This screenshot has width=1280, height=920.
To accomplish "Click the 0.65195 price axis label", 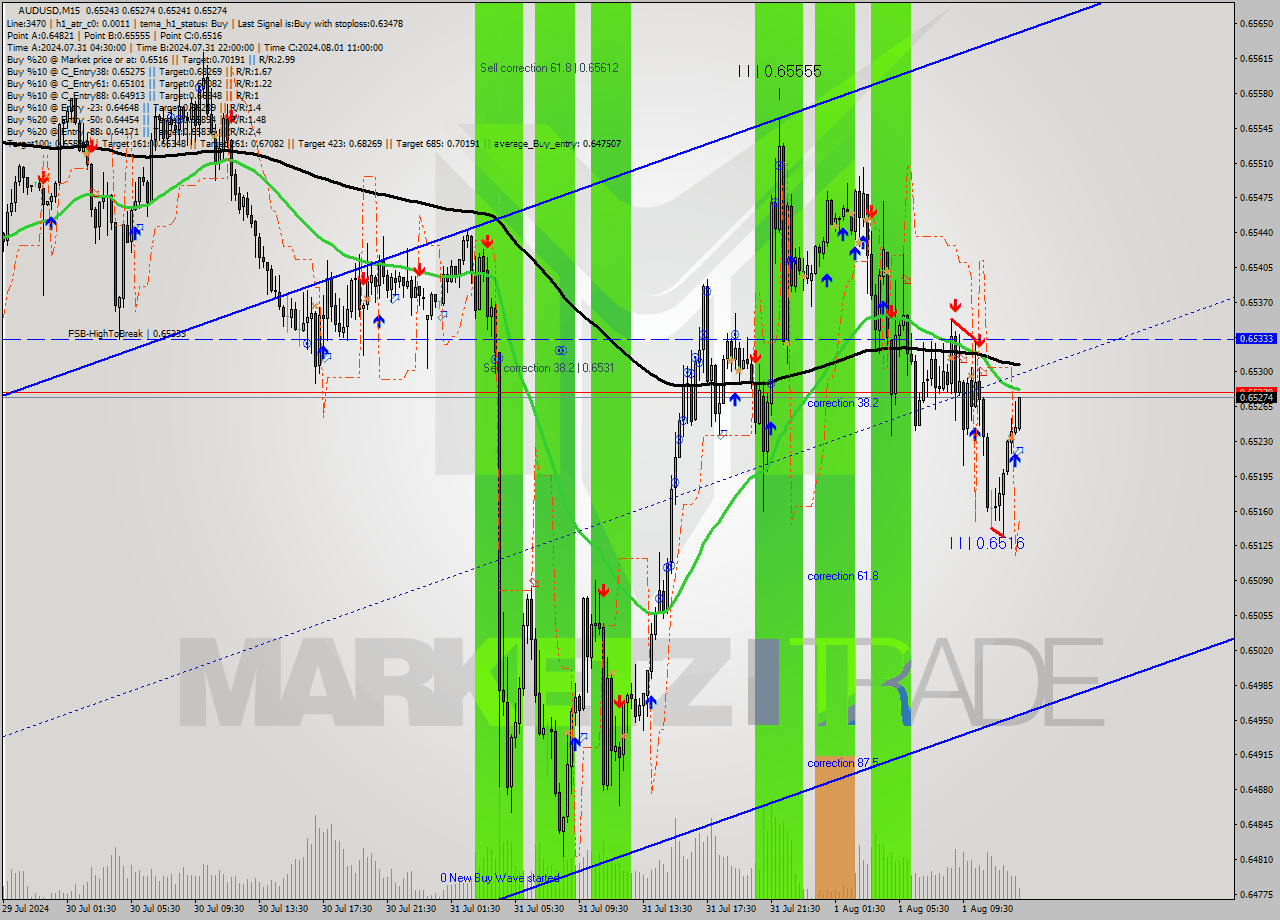I will (x=1256, y=476).
